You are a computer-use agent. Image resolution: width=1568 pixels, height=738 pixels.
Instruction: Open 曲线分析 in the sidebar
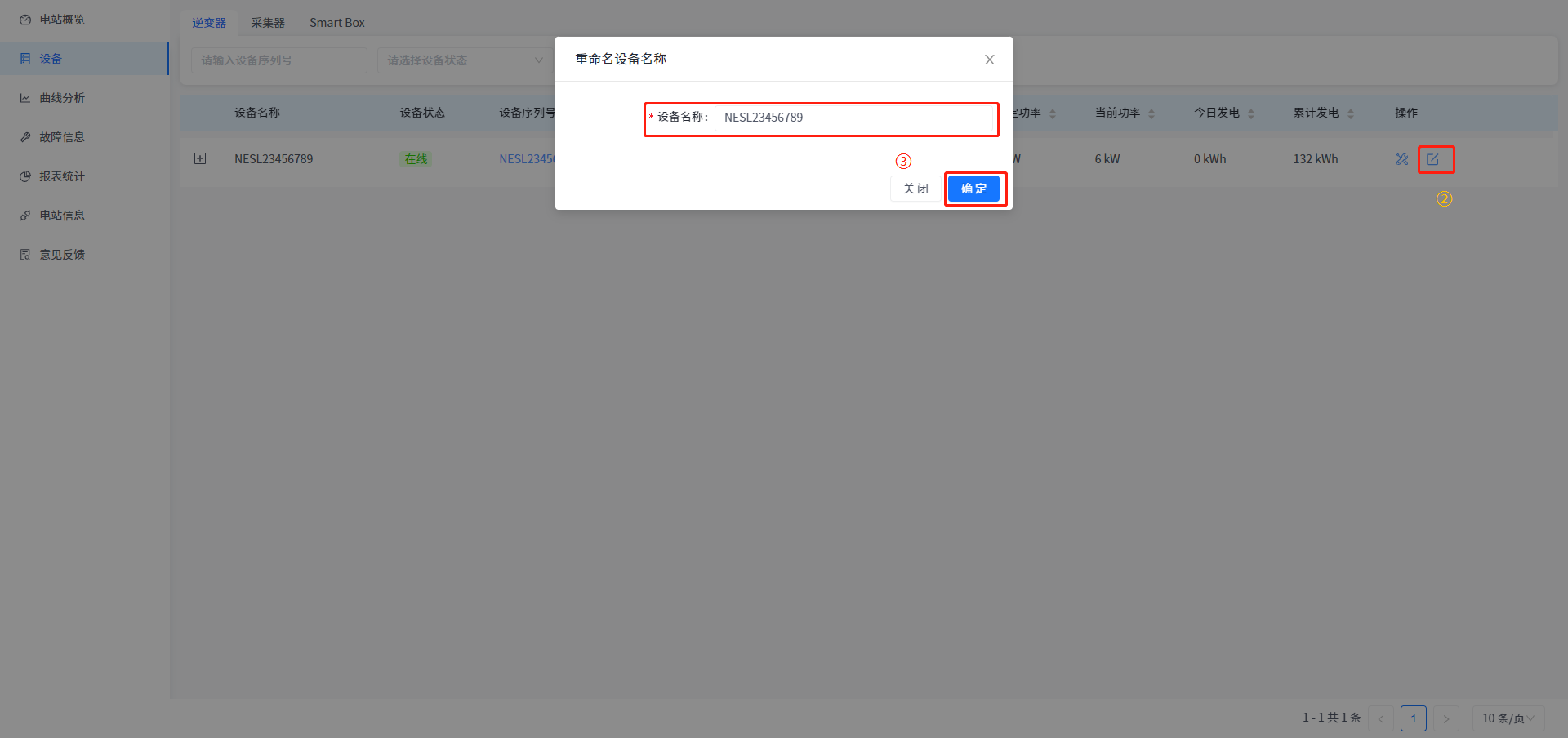tap(62, 98)
